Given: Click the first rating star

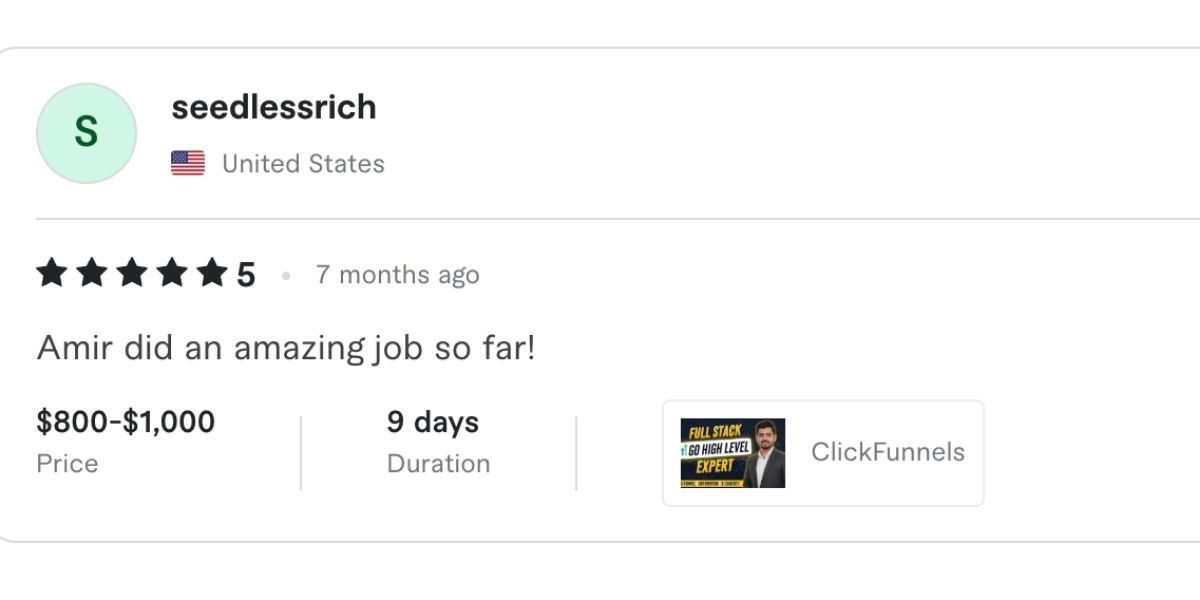Looking at the screenshot, I should point(52,273).
